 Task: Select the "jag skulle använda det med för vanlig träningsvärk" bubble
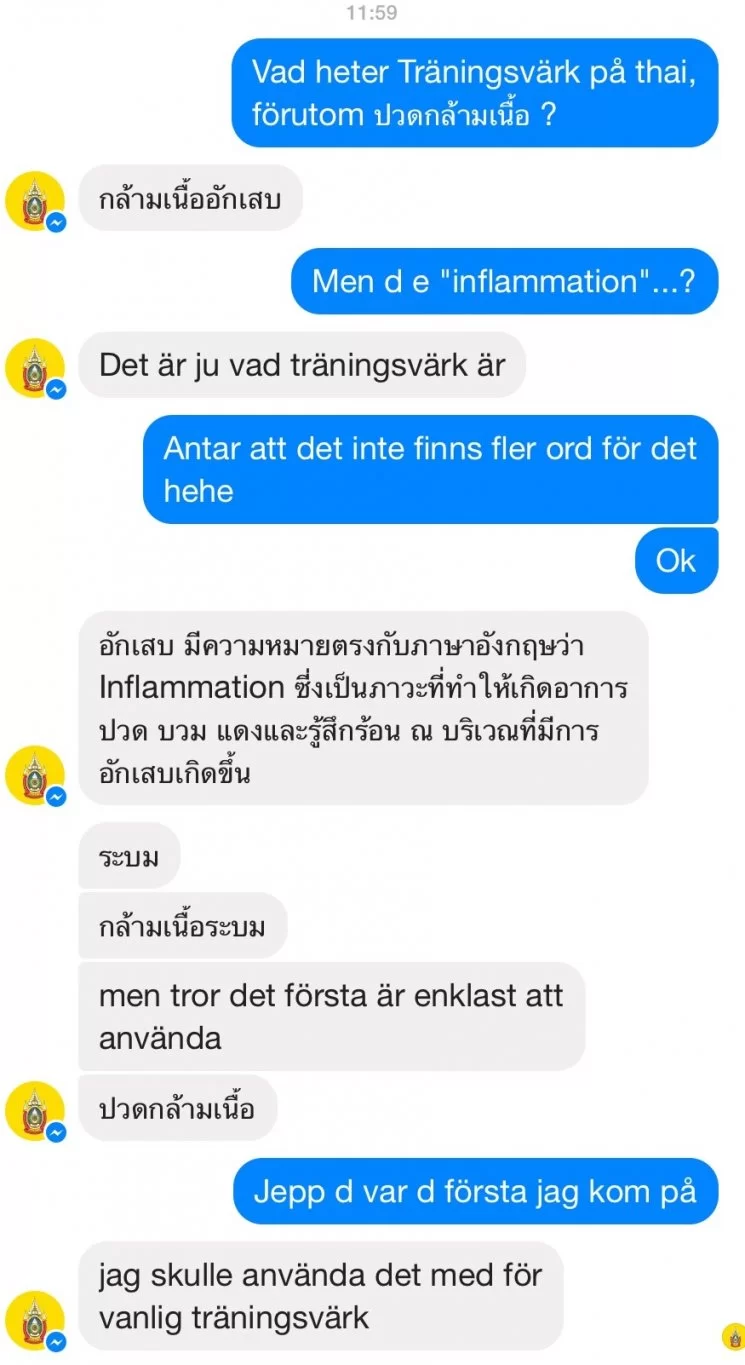[x=320, y=1296]
